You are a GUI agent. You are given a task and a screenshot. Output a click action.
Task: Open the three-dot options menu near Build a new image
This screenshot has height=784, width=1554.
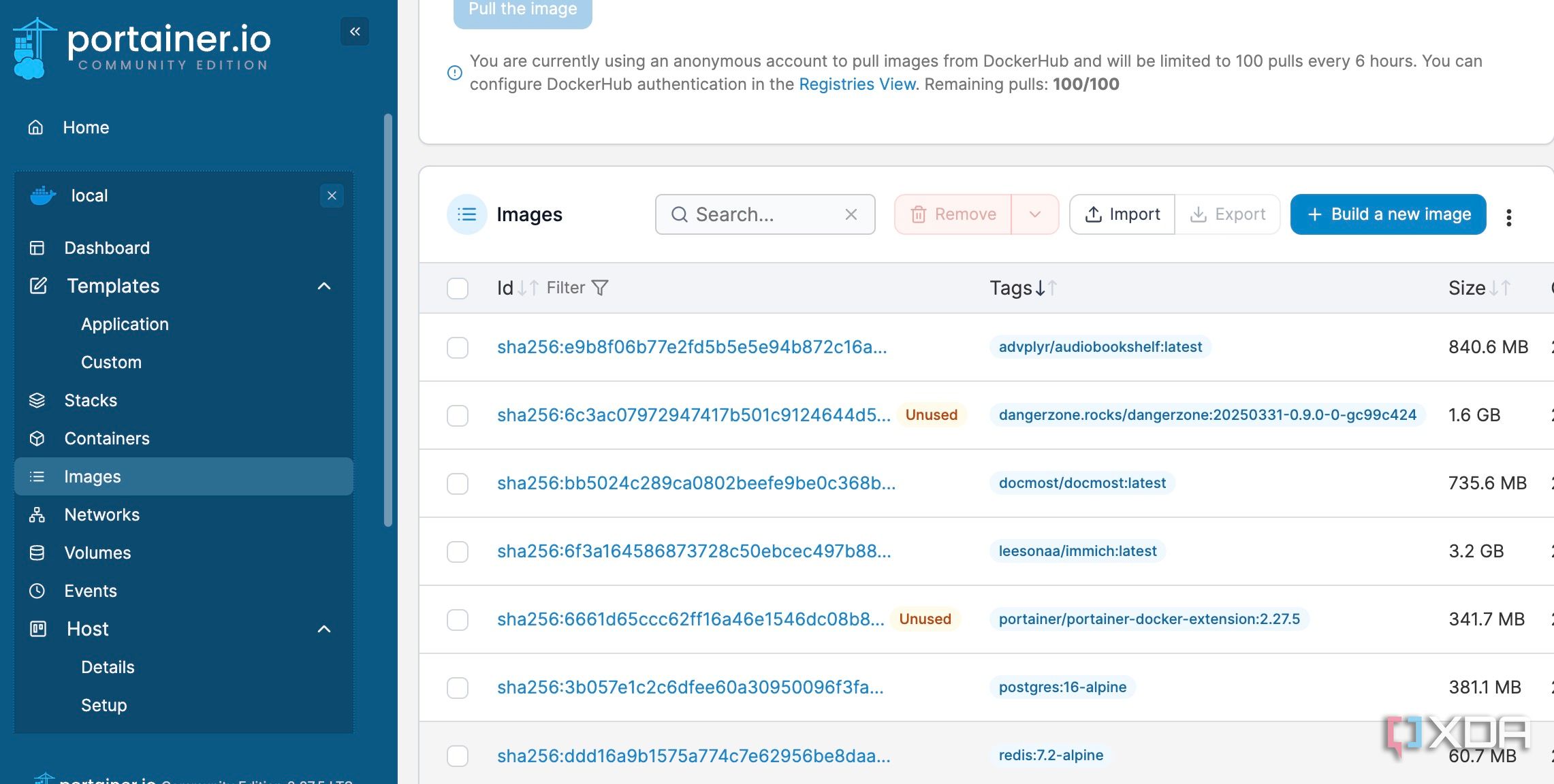[1510, 216]
